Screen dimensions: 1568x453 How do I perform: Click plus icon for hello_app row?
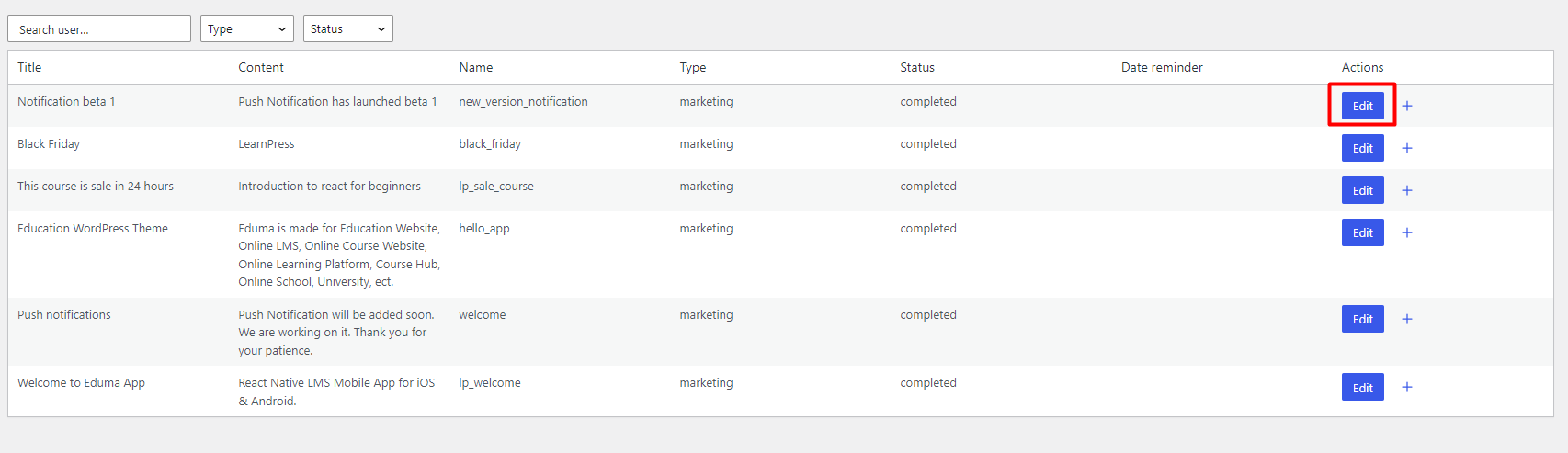[1406, 232]
